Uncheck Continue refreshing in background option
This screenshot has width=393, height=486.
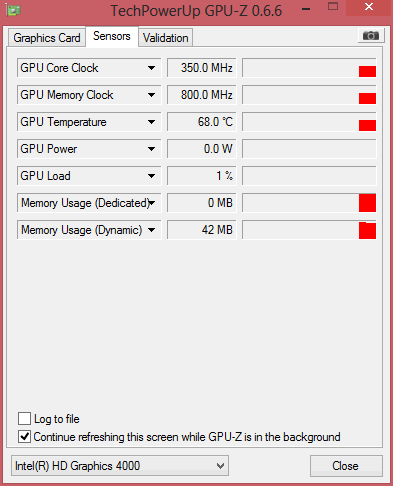[24, 437]
